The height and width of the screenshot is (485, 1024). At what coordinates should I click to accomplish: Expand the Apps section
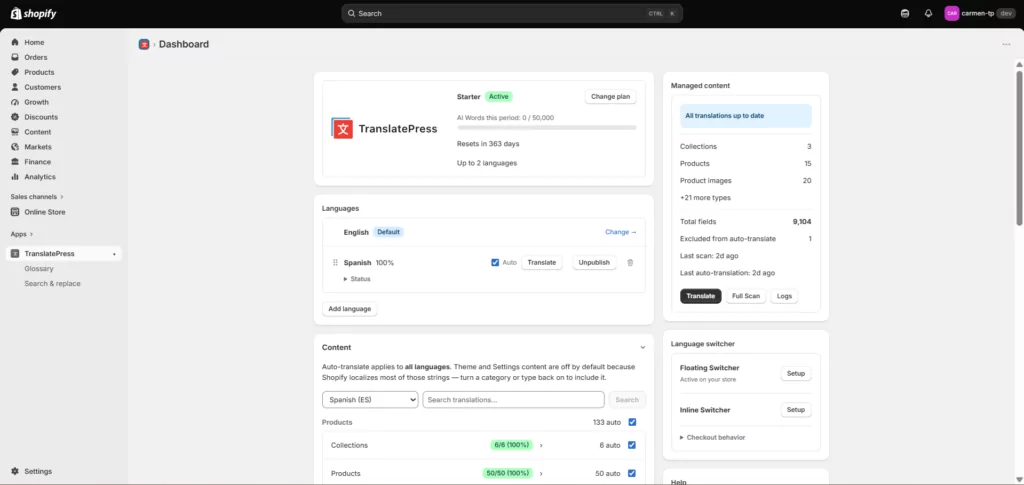pos(22,234)
